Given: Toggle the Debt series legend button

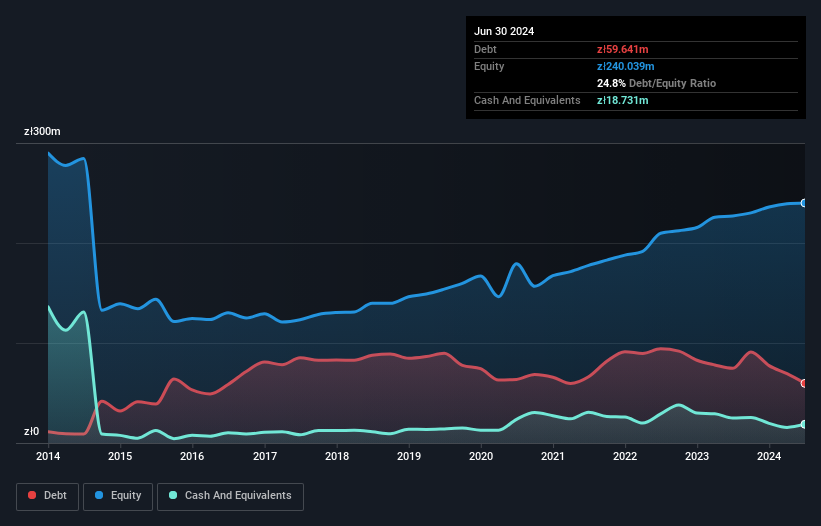Looking at the screenshot, I should click(x=48, y=496).
